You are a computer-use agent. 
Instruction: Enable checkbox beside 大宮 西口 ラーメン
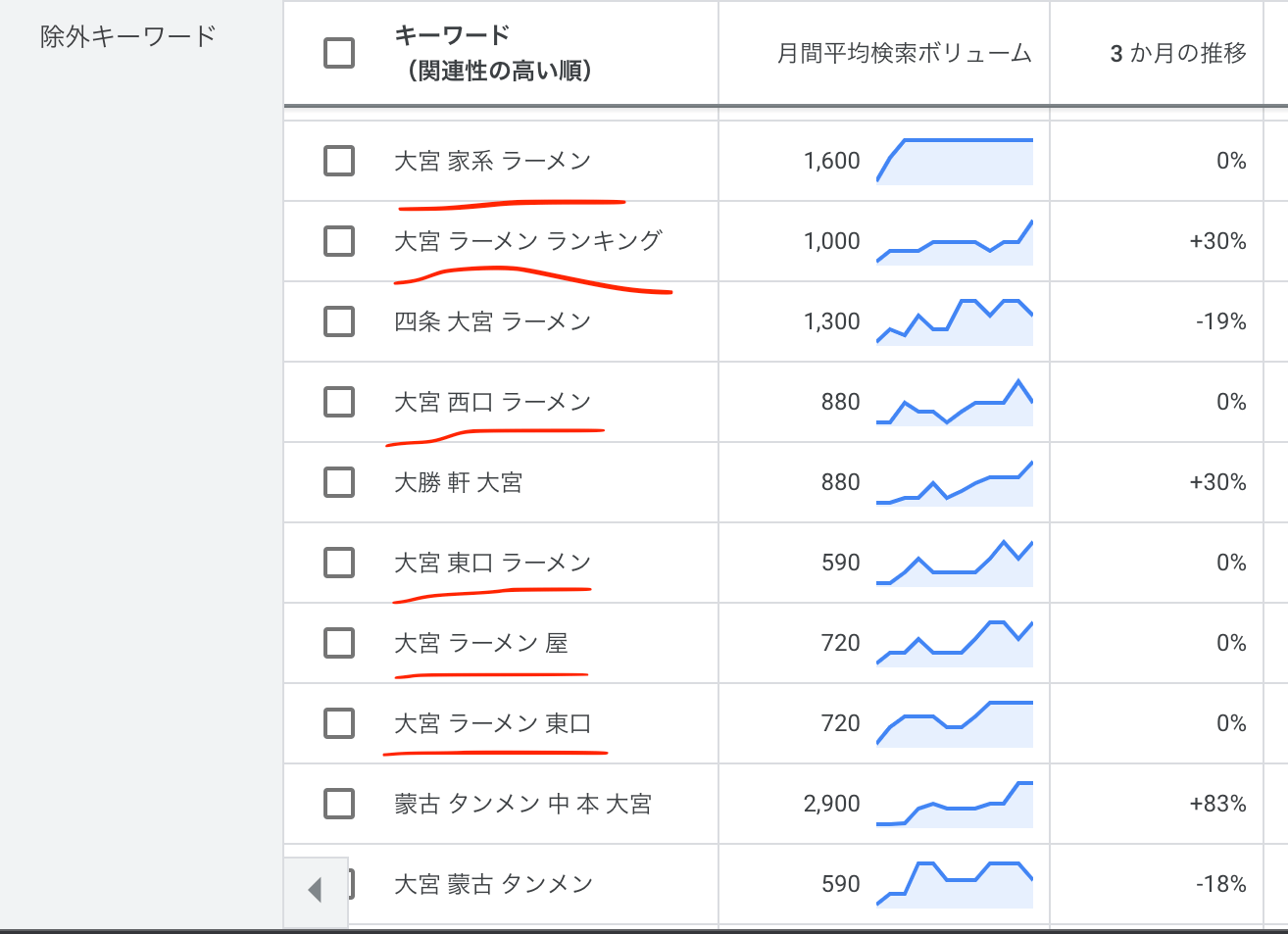(x=339, y=402)
